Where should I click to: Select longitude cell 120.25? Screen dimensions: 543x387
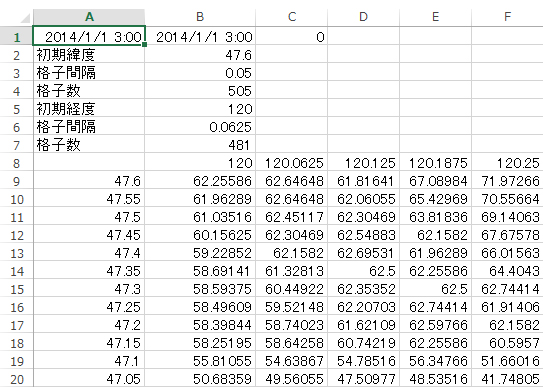[x=507, y=163]
